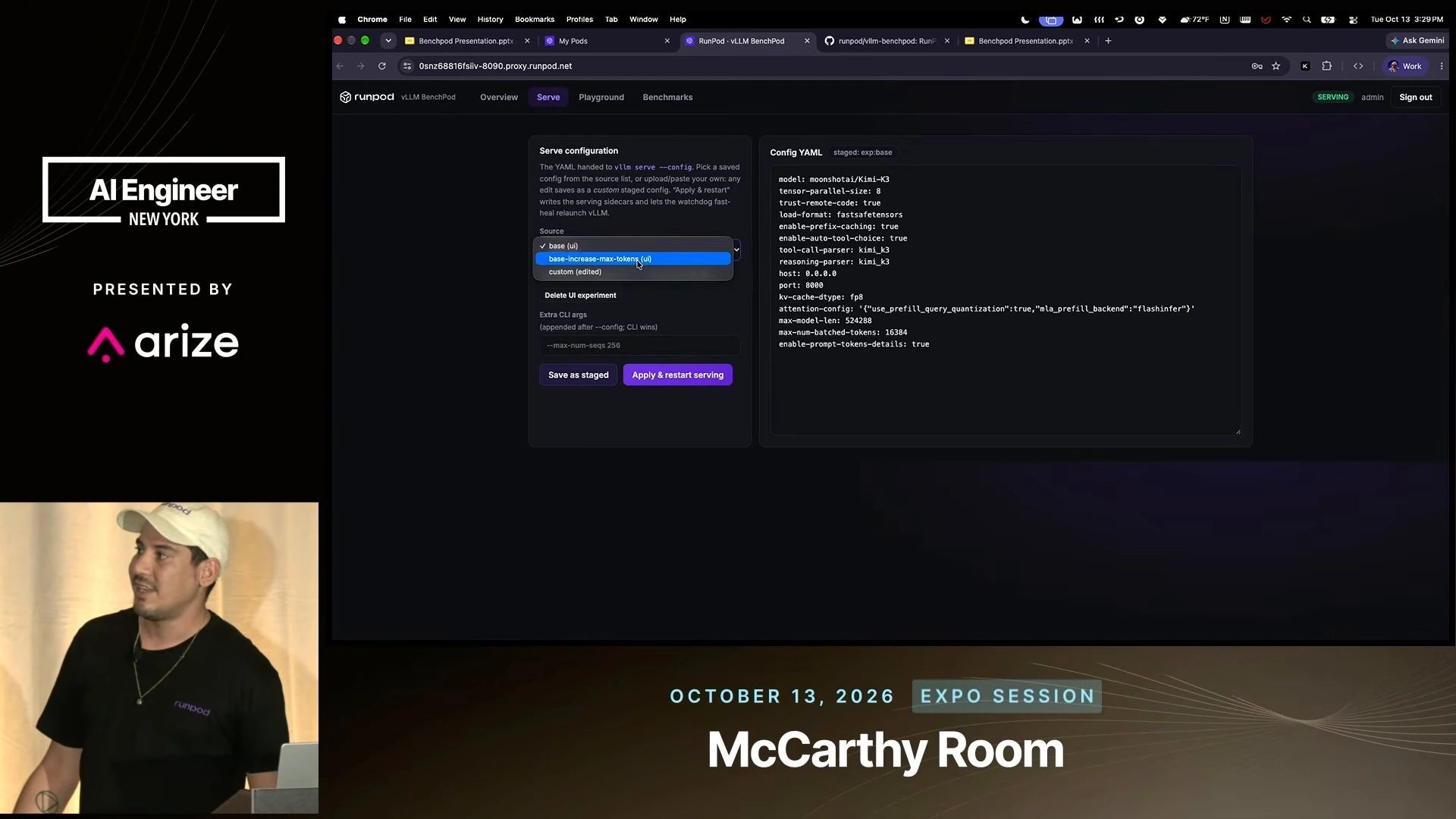Click the browser back arrow

click(340, 66)
